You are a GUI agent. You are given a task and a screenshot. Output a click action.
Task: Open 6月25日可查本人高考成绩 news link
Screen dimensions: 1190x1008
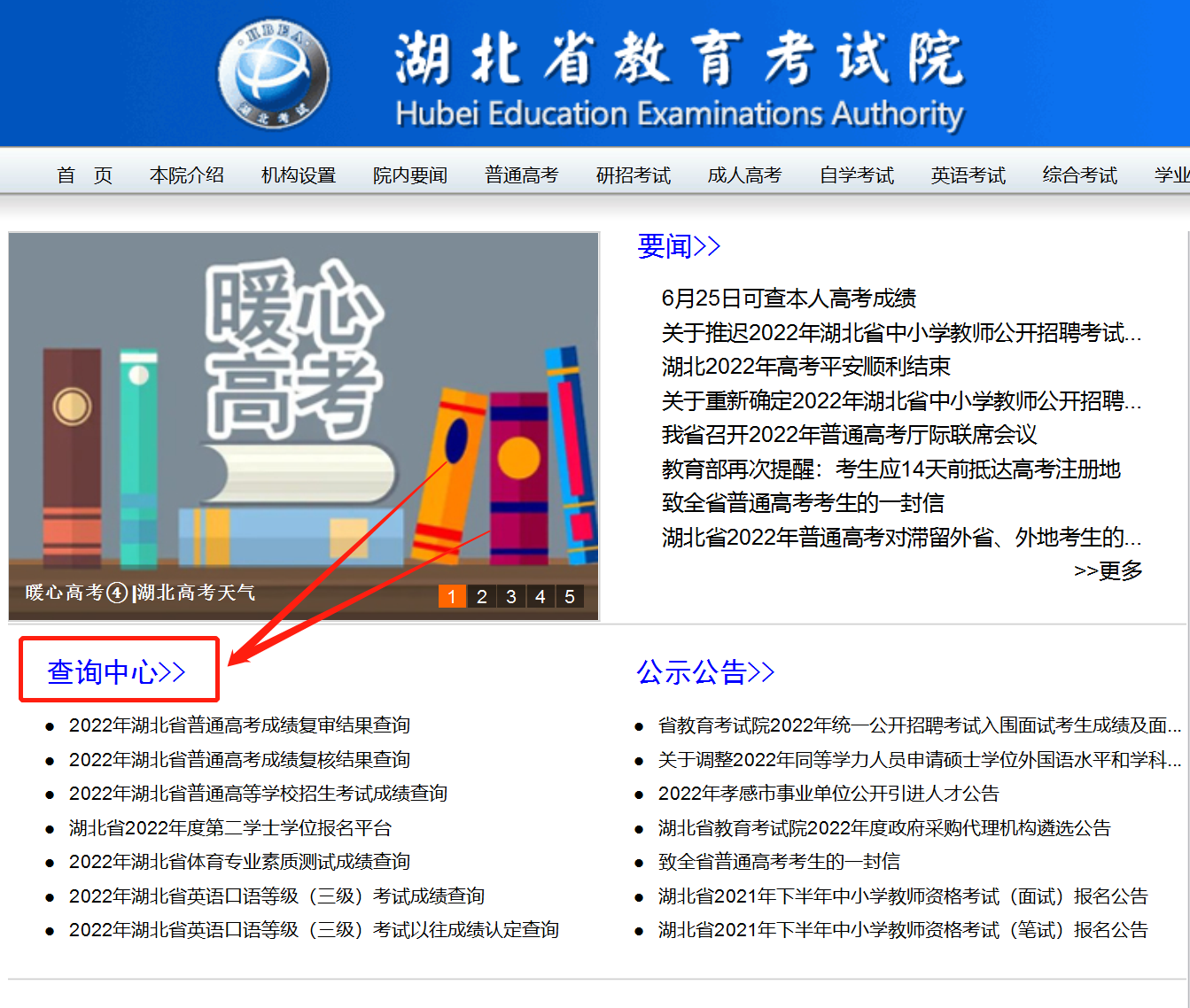click(x=789, y=299)
